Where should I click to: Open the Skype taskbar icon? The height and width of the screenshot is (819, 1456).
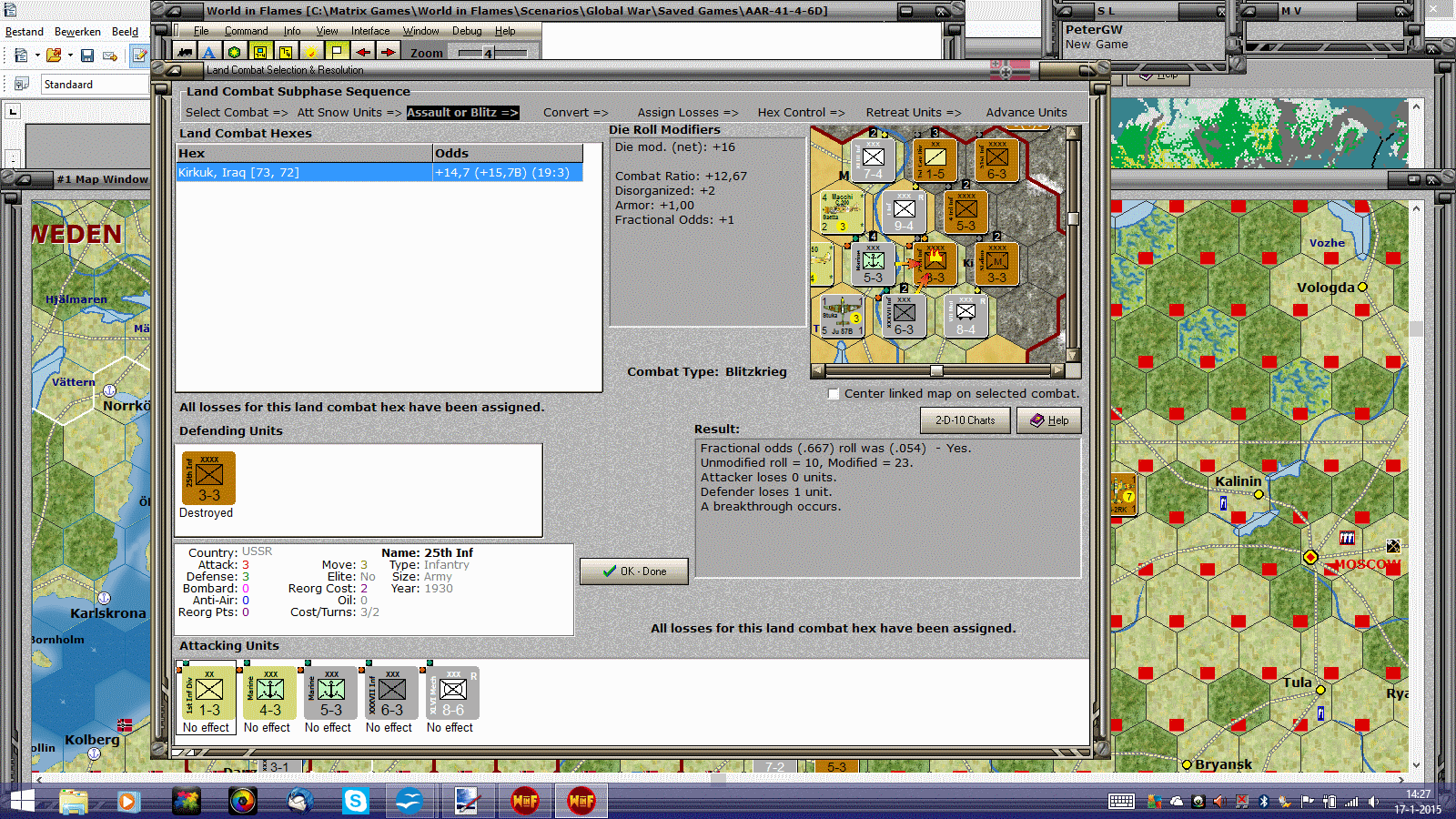(355, 801)
